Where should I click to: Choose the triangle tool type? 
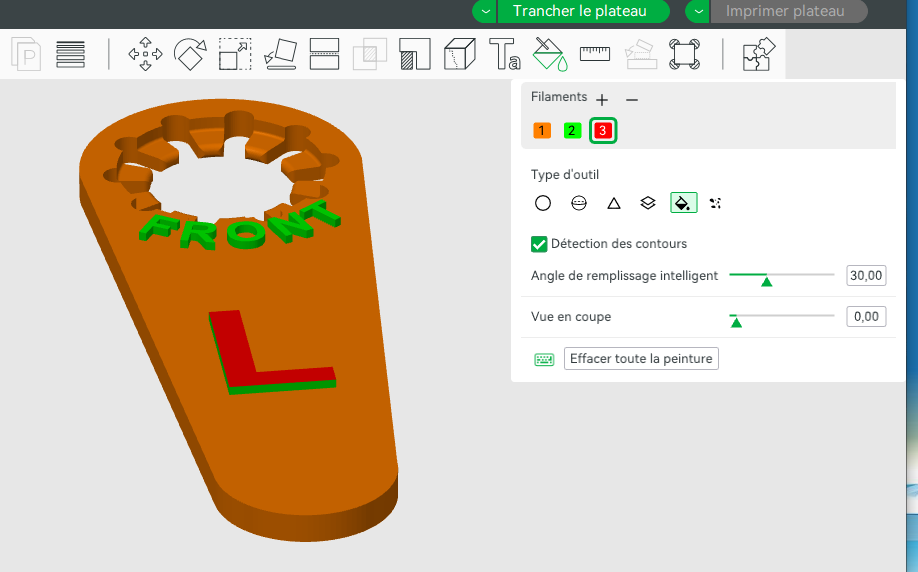click(614, 203)
